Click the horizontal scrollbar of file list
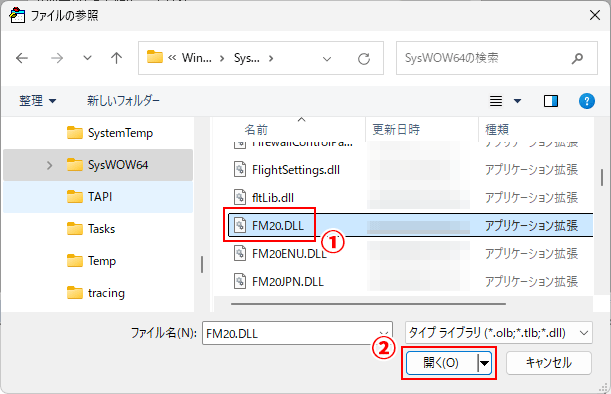Viewport: 611px width, 394px height. tap(368, 304)
